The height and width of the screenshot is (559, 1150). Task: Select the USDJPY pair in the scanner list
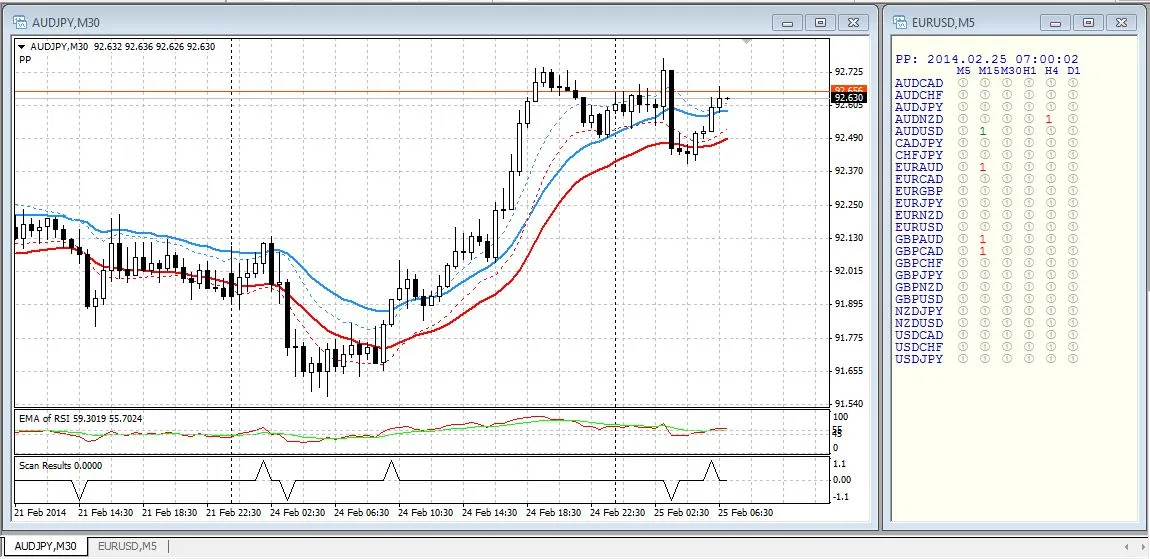[x=919, y=359]
